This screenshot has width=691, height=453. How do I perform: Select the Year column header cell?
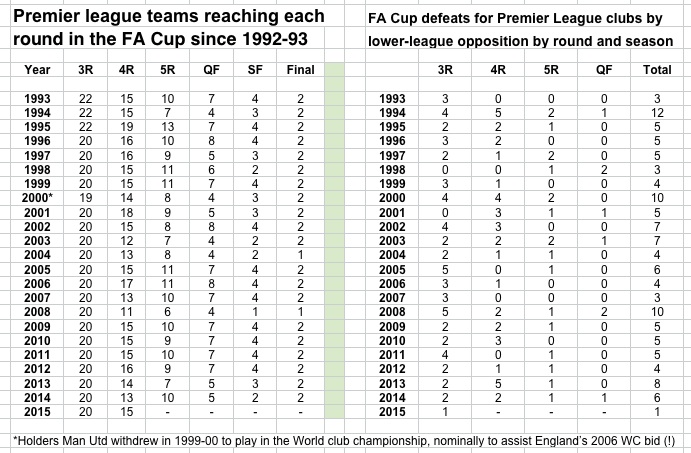pos(37,70)
